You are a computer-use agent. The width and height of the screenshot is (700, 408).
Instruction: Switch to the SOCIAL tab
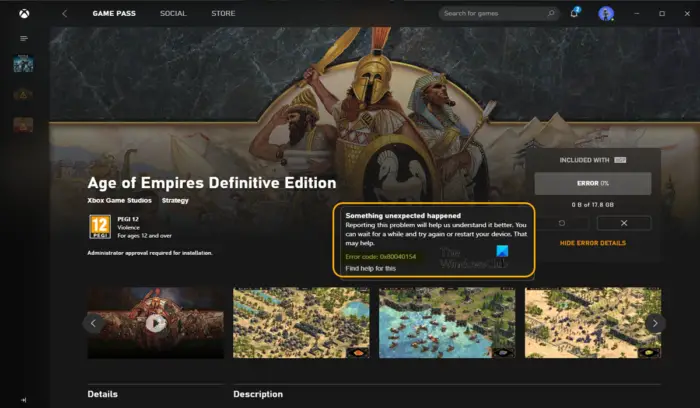(x=173, y=13)
